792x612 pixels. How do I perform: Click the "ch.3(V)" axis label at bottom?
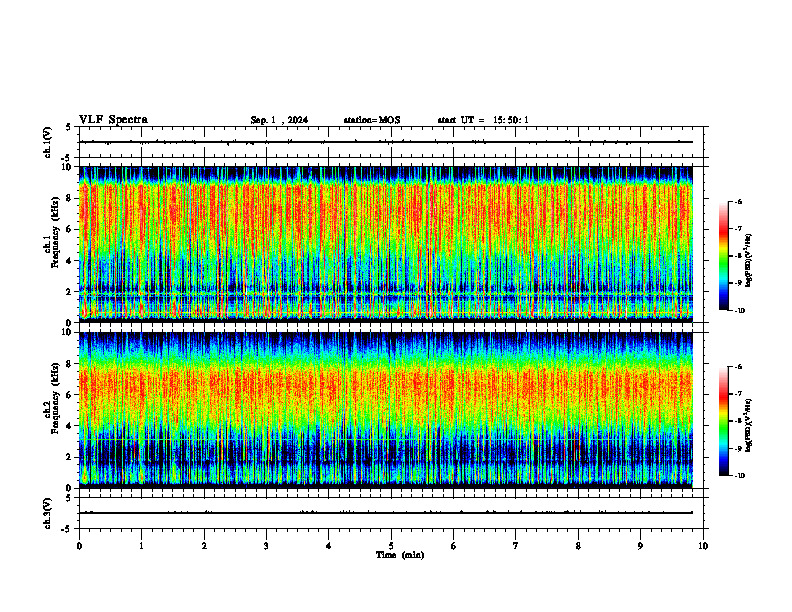click(47, 513)
